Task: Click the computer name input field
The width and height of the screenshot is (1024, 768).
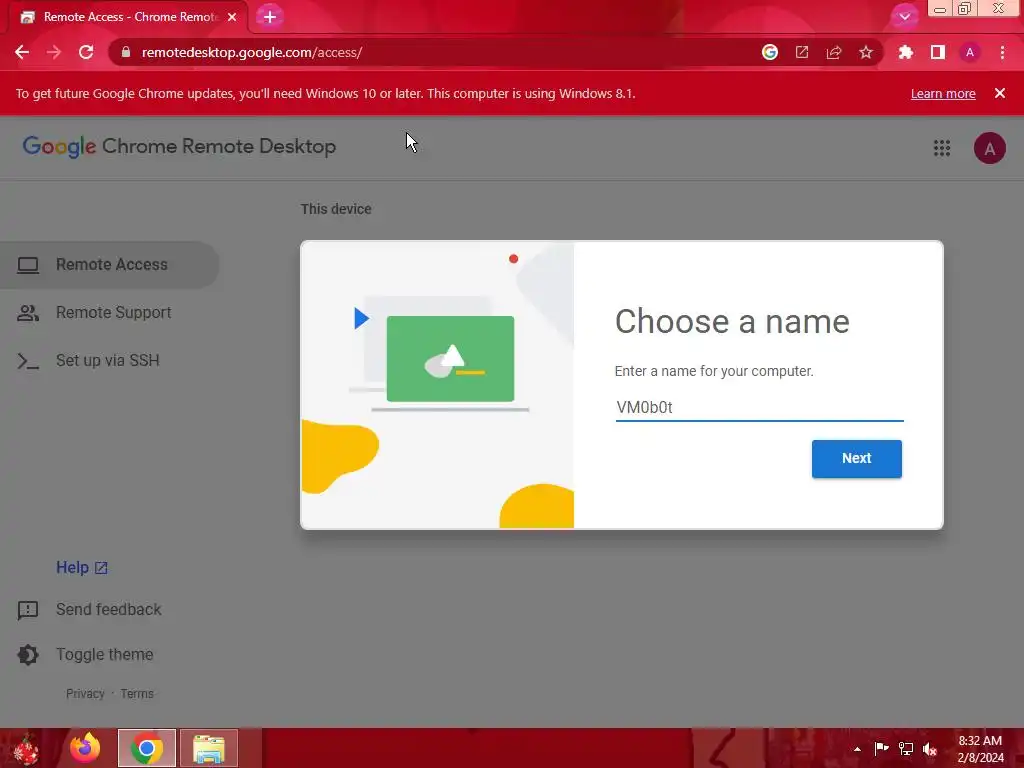Action: click(x=759, y=407)
